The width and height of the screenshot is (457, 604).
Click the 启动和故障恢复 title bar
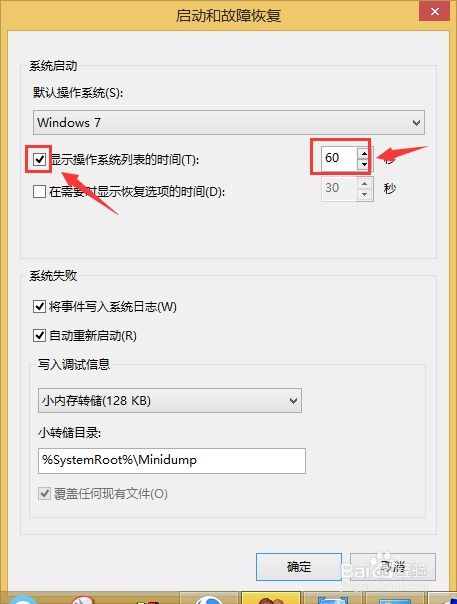tap(228, 15)
